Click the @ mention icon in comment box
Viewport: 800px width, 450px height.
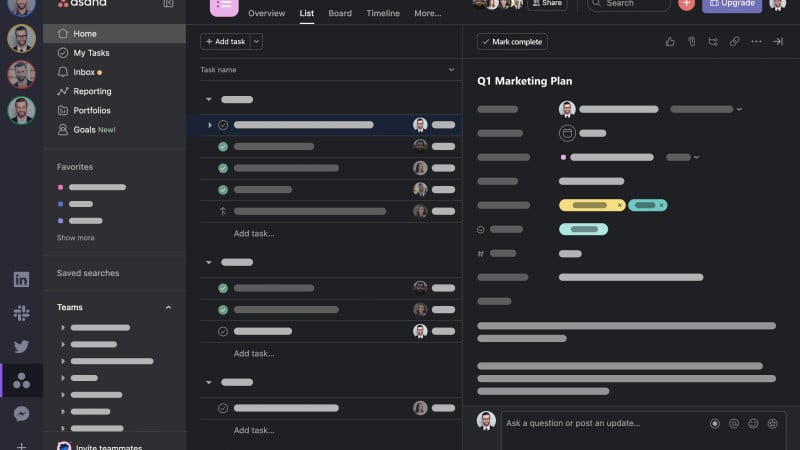[734, 423]
